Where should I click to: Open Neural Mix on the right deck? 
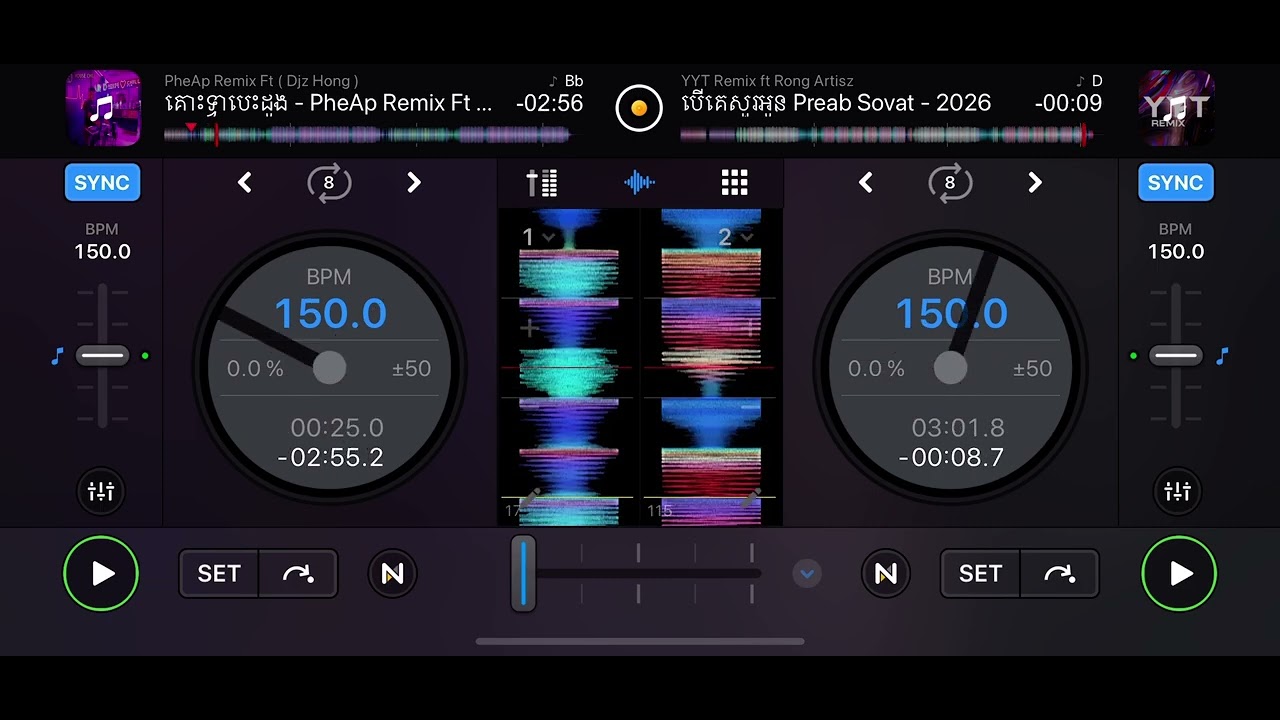(886, 573)
